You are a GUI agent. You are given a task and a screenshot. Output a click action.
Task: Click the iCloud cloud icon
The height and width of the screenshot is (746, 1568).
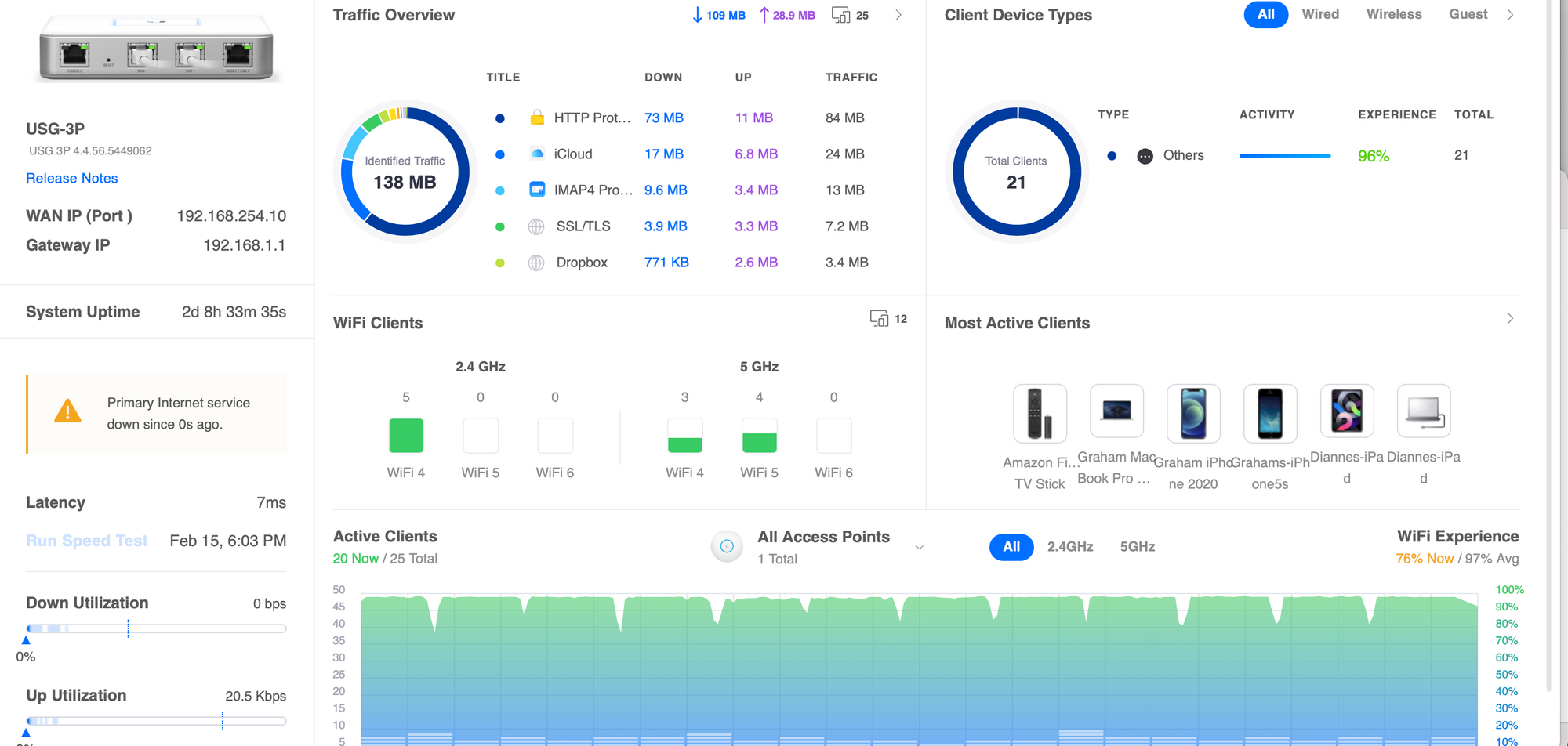537,154
